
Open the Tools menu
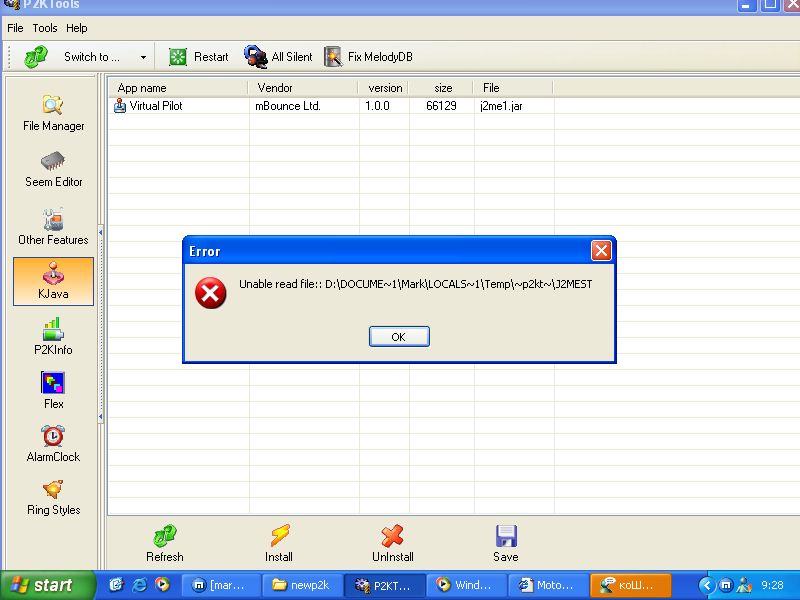[x=45, y=28]
